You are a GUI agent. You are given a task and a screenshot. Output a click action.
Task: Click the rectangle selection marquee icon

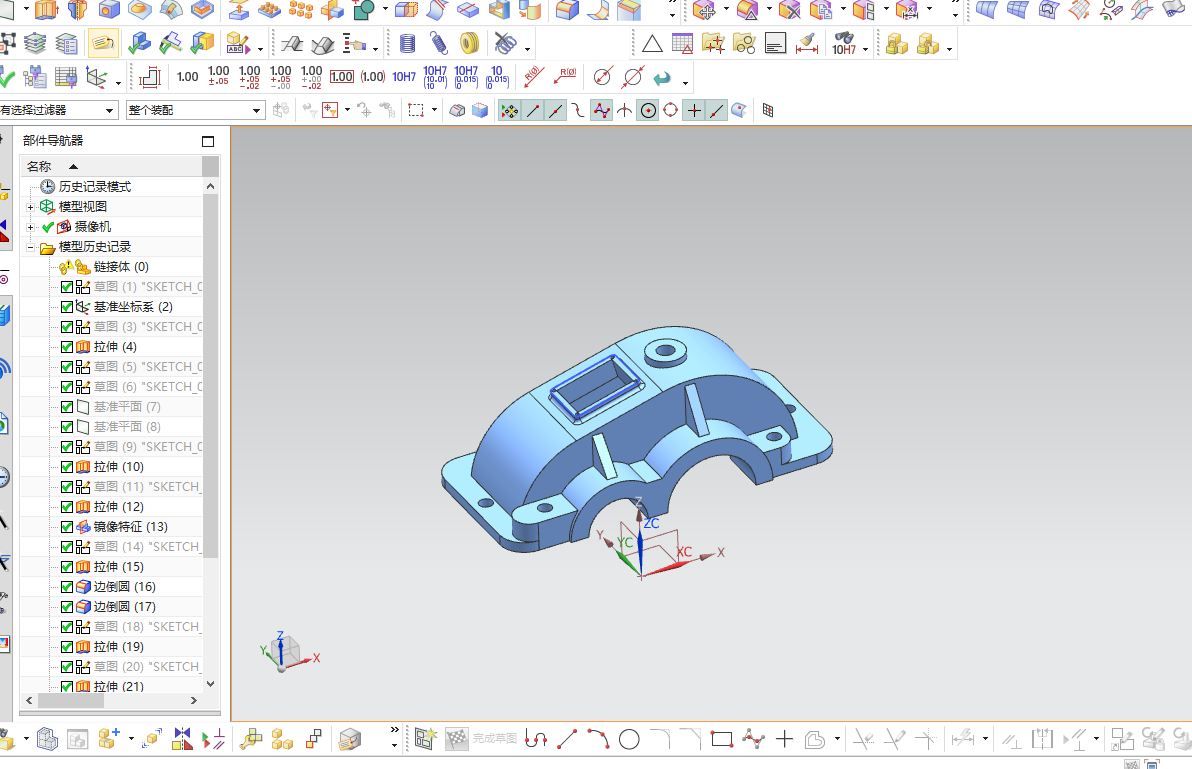[416, 110]
